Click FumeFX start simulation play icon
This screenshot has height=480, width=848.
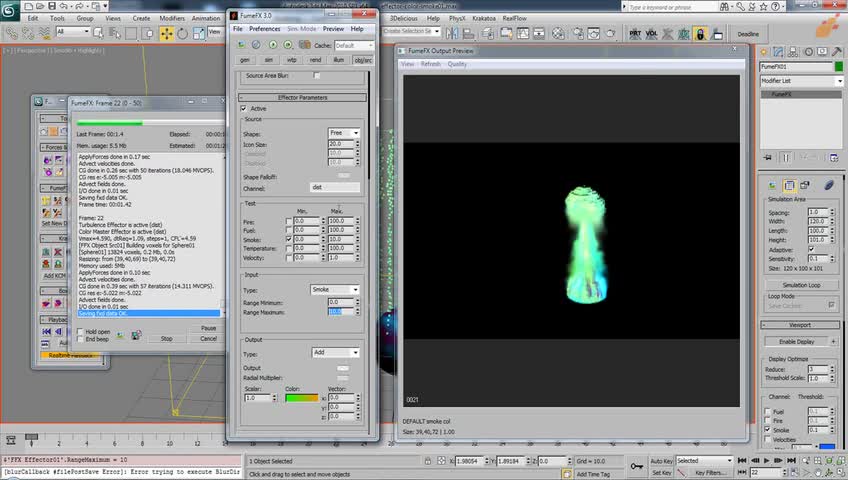point(273,45)
